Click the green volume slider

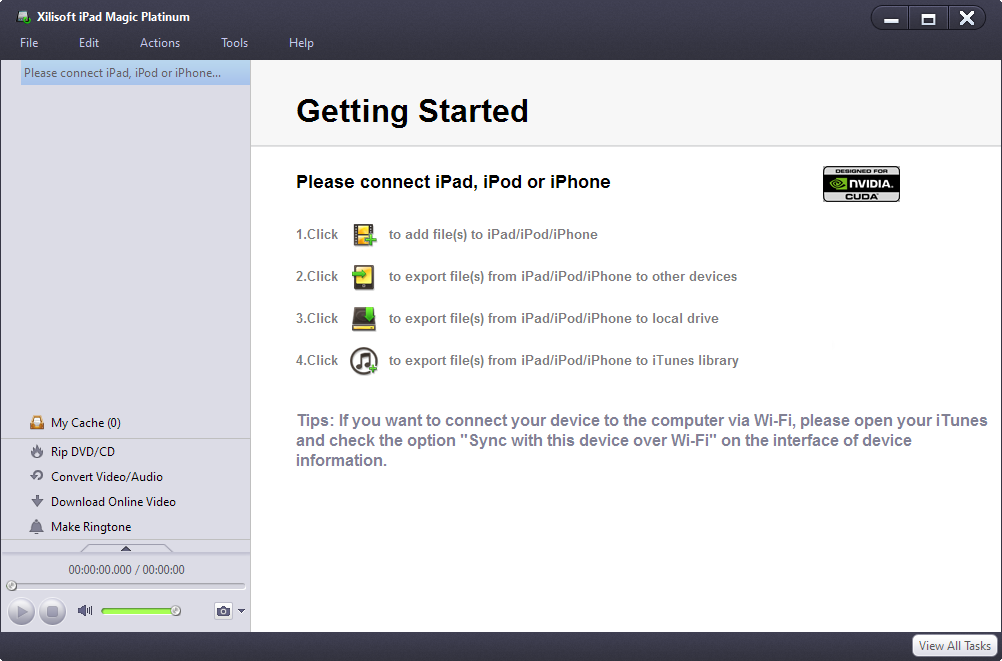click(138, 611)
